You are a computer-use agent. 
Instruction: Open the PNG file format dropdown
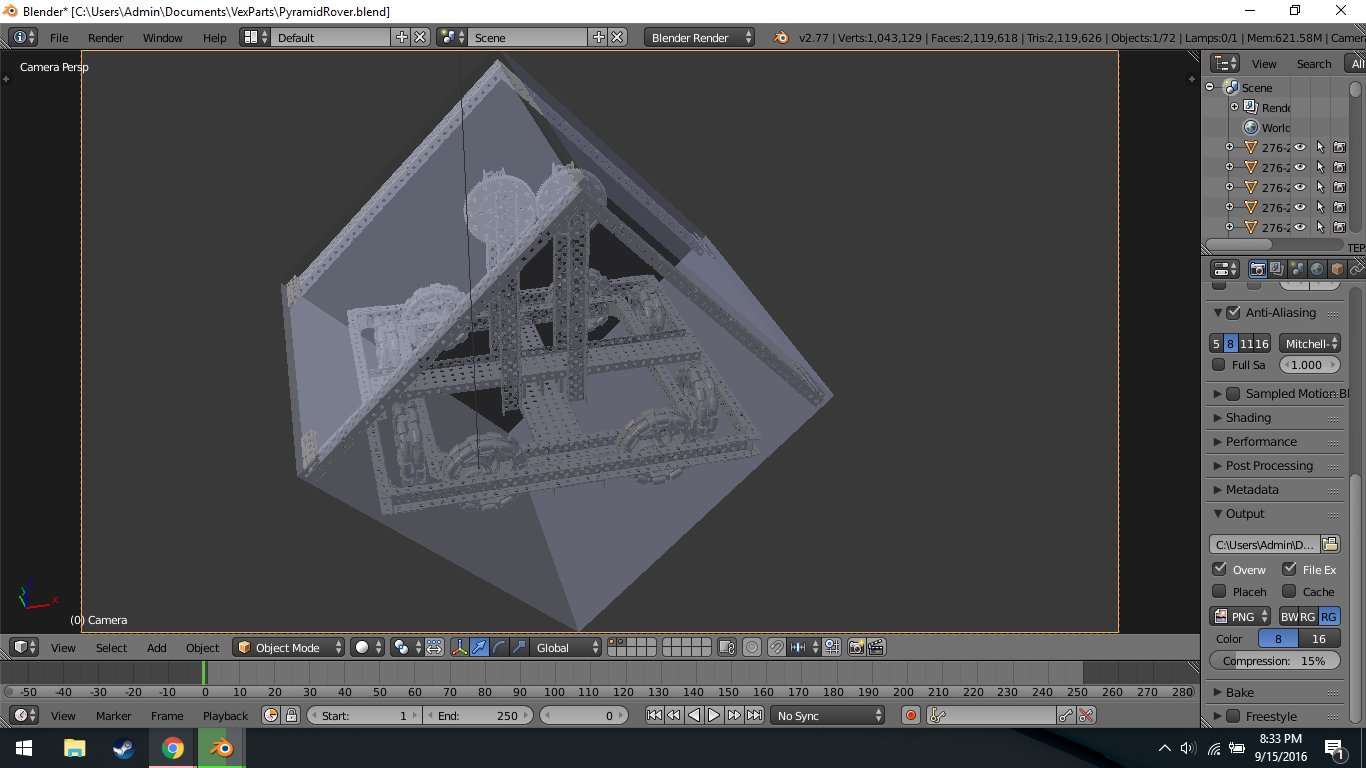pyautogui.click(x=1240, y=616)
